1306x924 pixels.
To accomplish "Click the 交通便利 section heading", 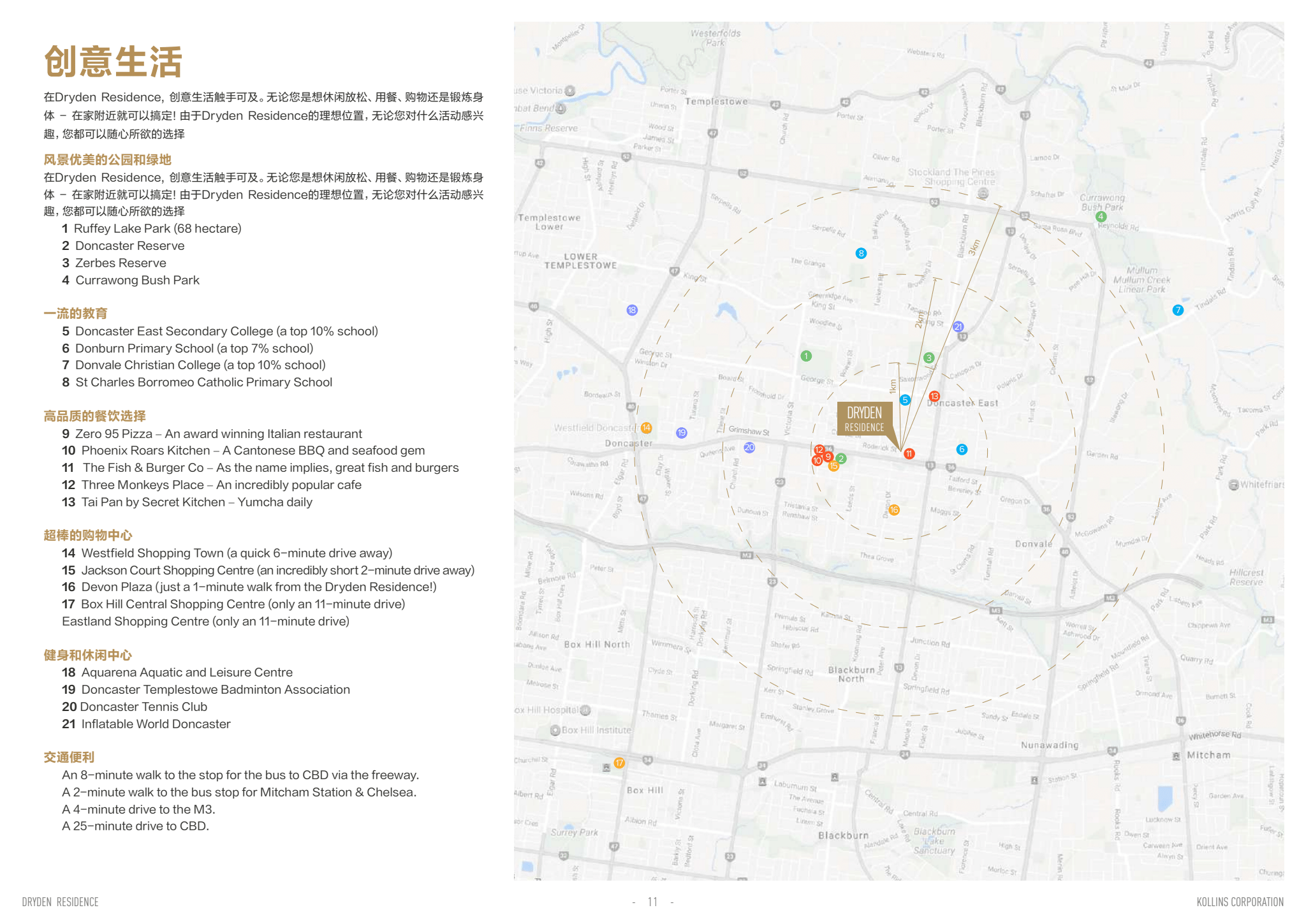I will pyautogui.click(x=69, y=757).
